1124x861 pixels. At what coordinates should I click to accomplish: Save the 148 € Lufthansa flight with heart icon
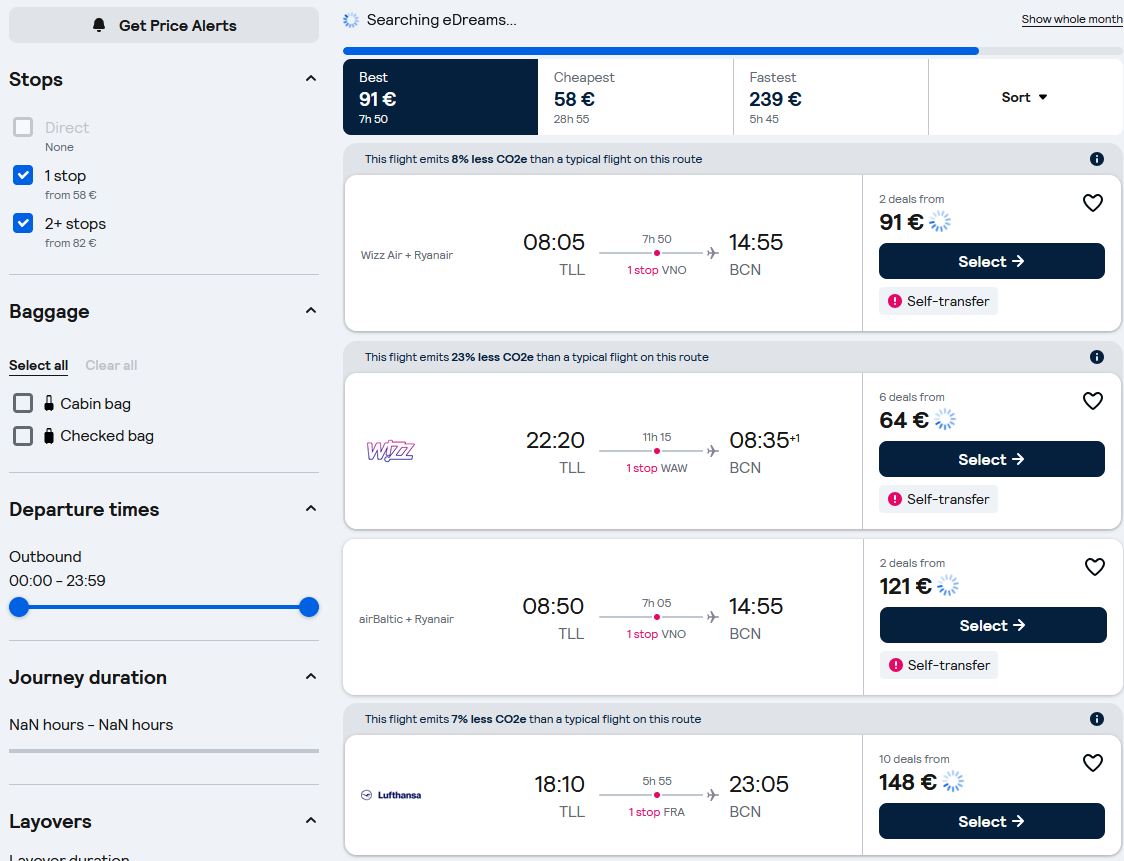[x=1092, y=763]
